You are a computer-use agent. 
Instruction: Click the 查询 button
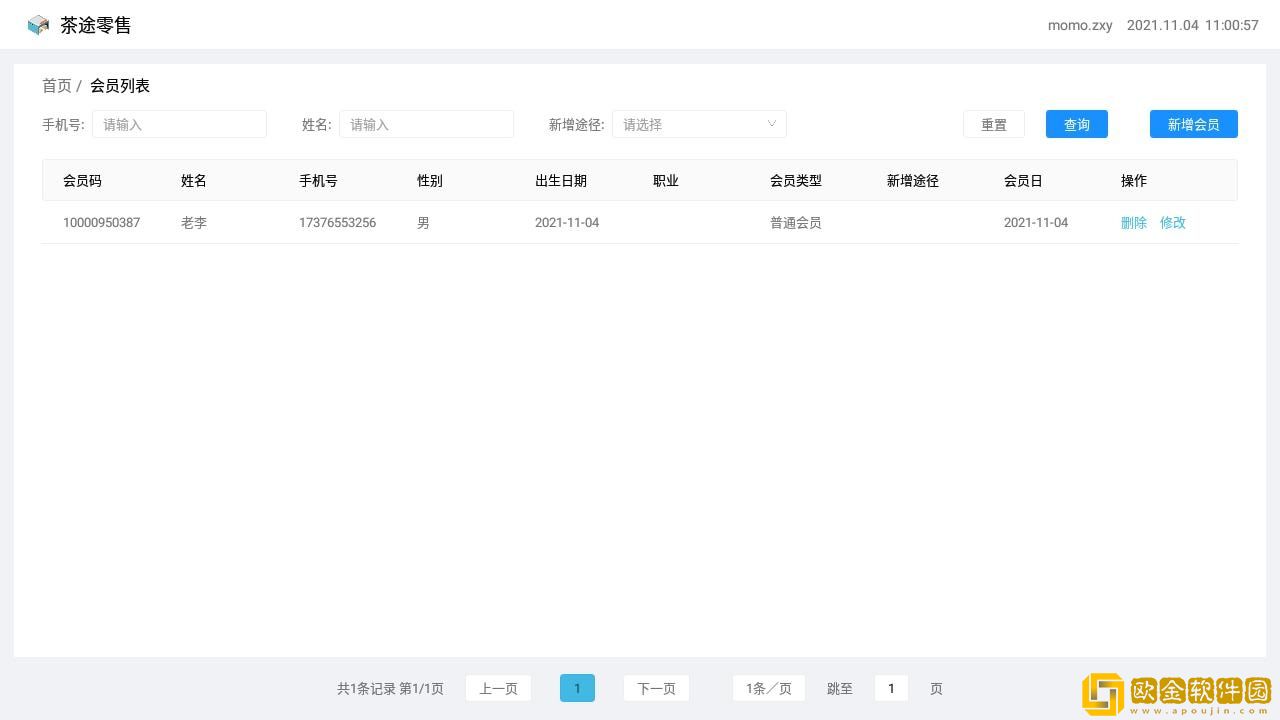(x=1076, y=124)
